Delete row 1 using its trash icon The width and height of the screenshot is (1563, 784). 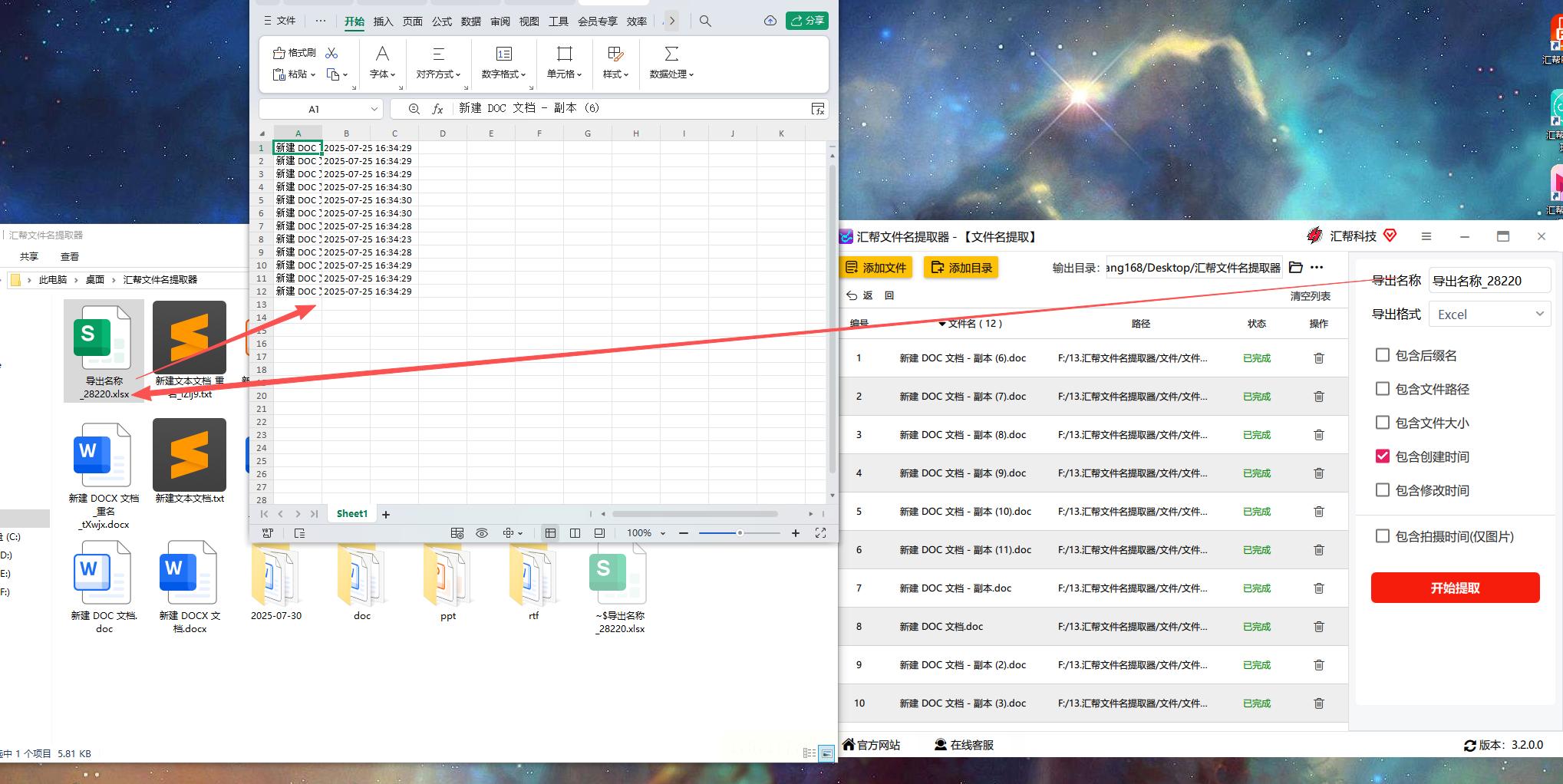coord(1318,358)
